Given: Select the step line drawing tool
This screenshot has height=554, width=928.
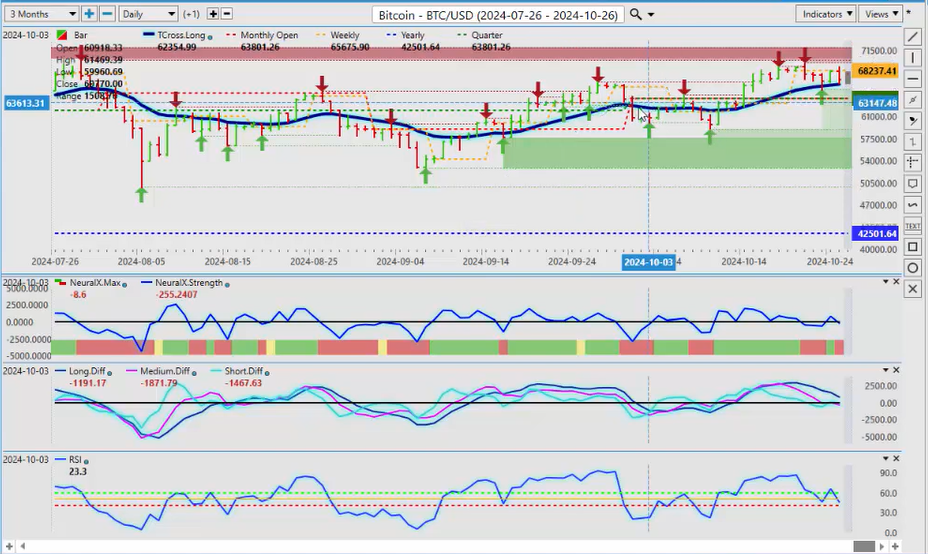Looking at the screenshot, I should click(x=913, y=141).
